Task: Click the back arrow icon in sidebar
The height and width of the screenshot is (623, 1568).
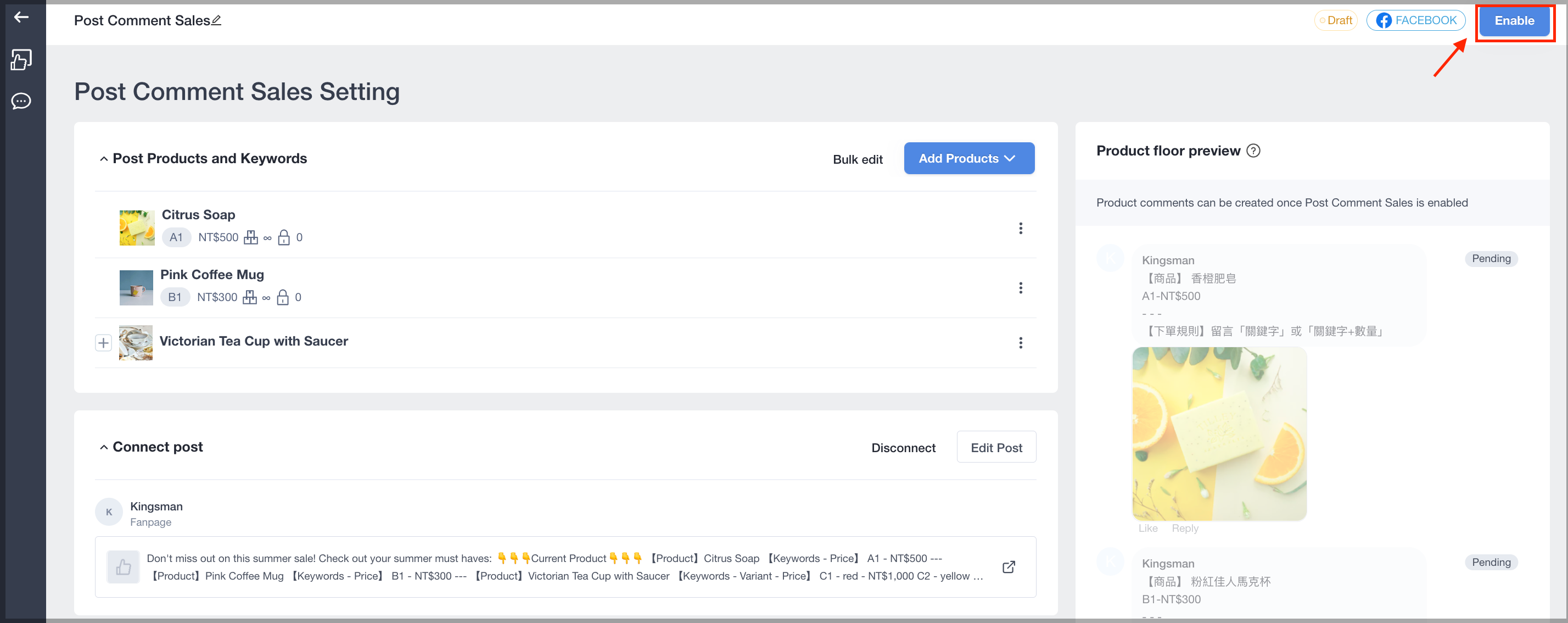Action: (x=21, y=17)
